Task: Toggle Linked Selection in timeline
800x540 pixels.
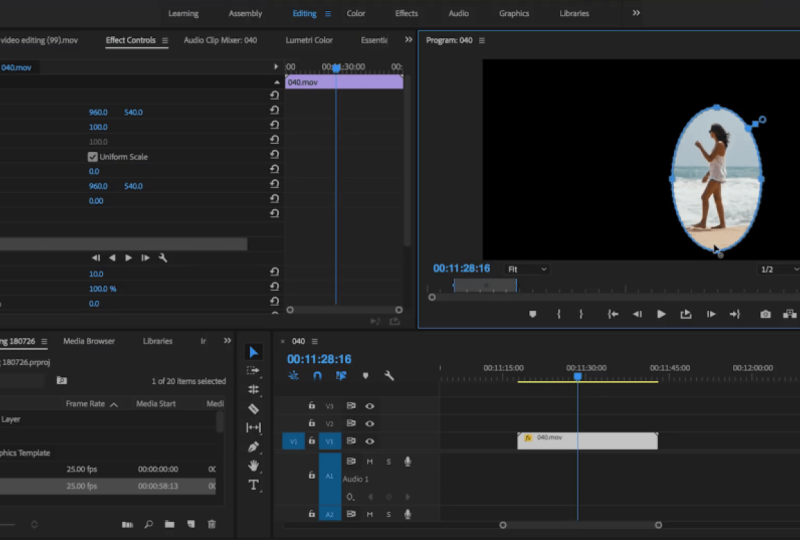Action: 341,376
